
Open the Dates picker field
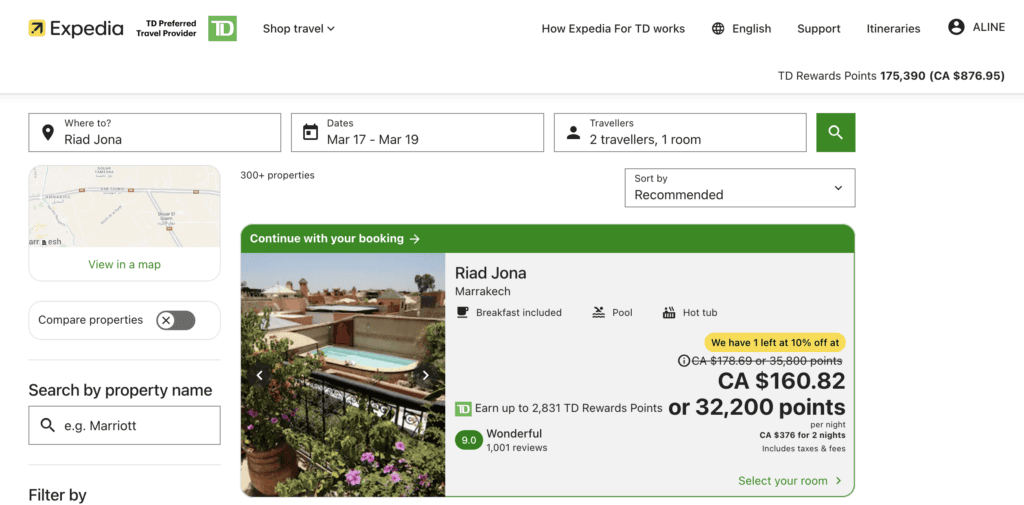[417, 132]
